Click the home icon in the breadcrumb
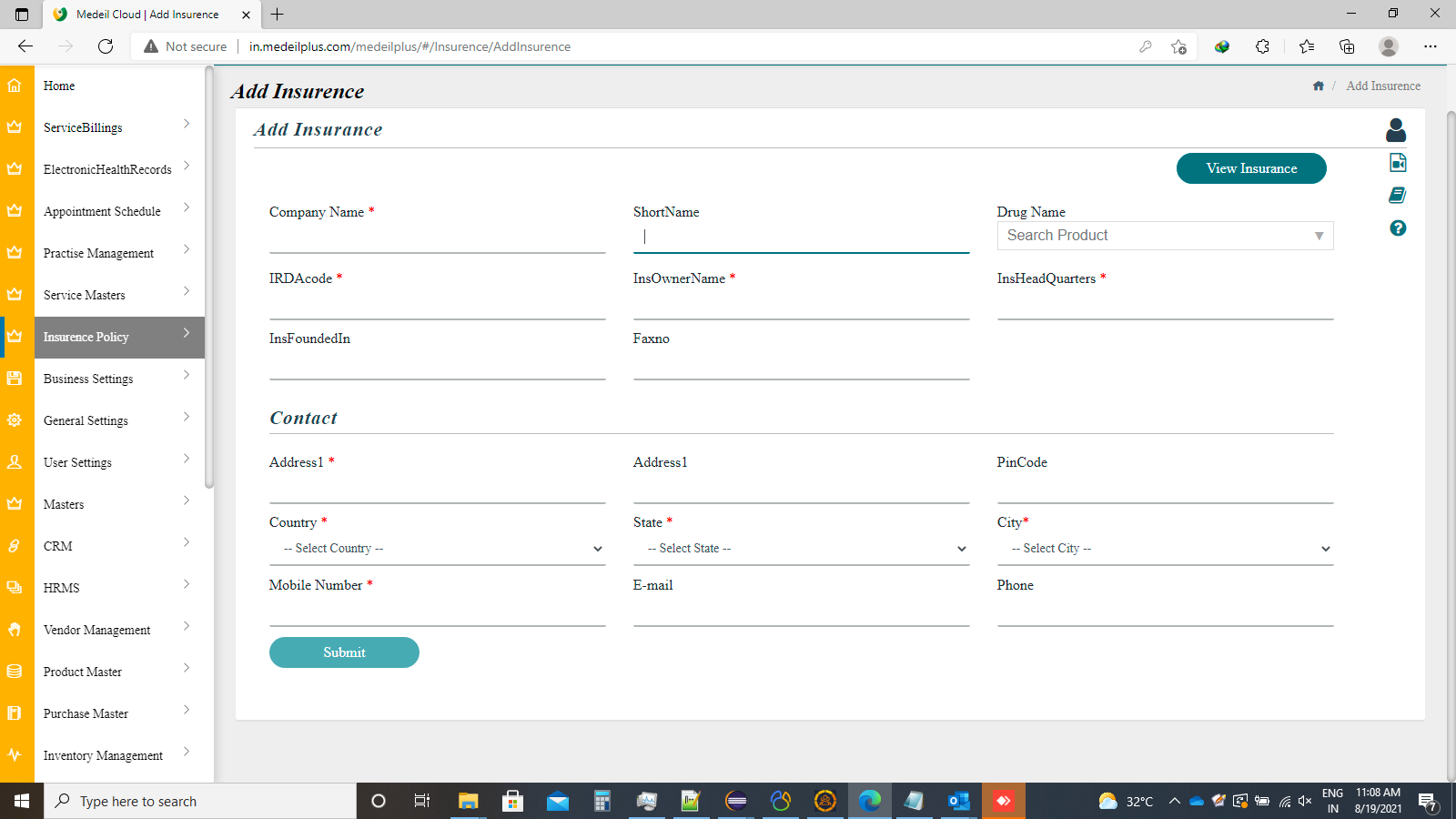This screenshot has width=1456, height=819. pos(1318,86)
